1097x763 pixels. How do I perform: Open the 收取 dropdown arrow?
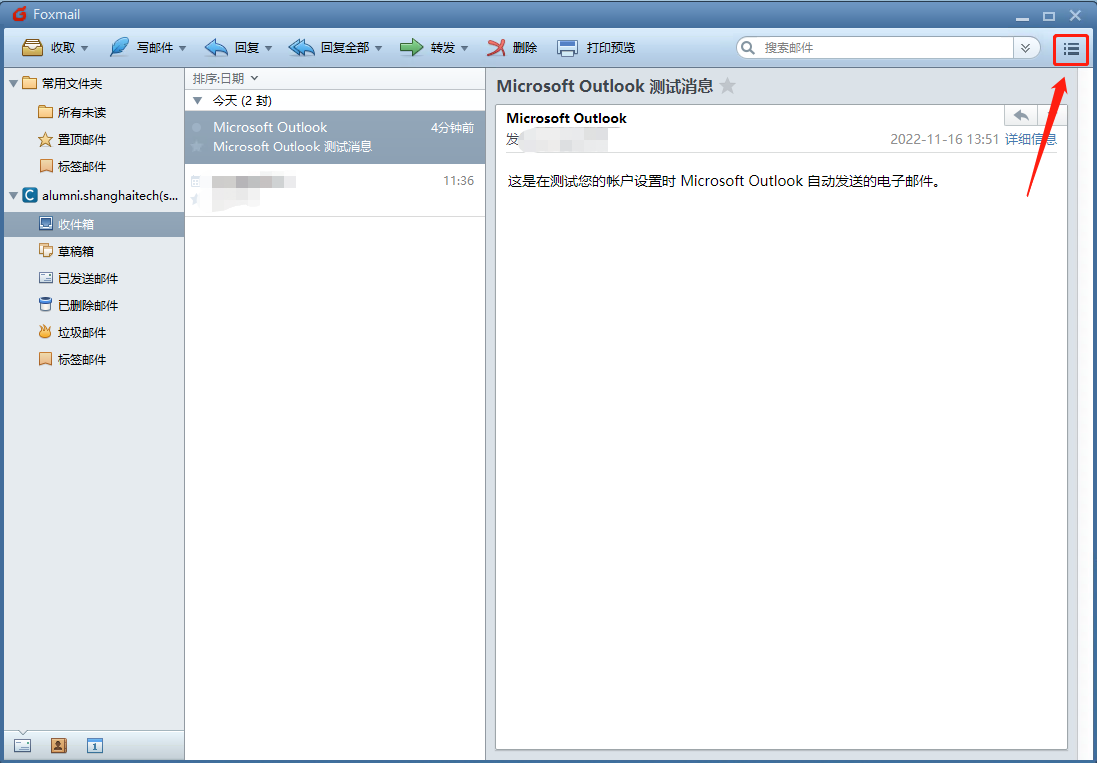[85, 48]
